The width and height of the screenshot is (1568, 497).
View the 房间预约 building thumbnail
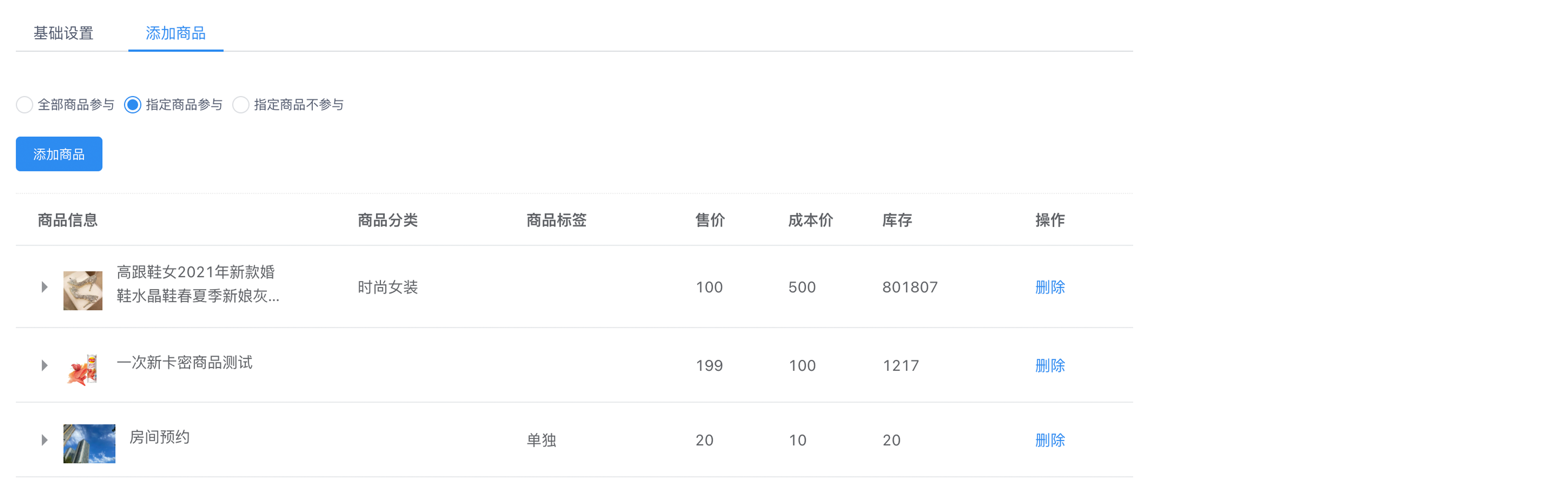coord(89,444)
